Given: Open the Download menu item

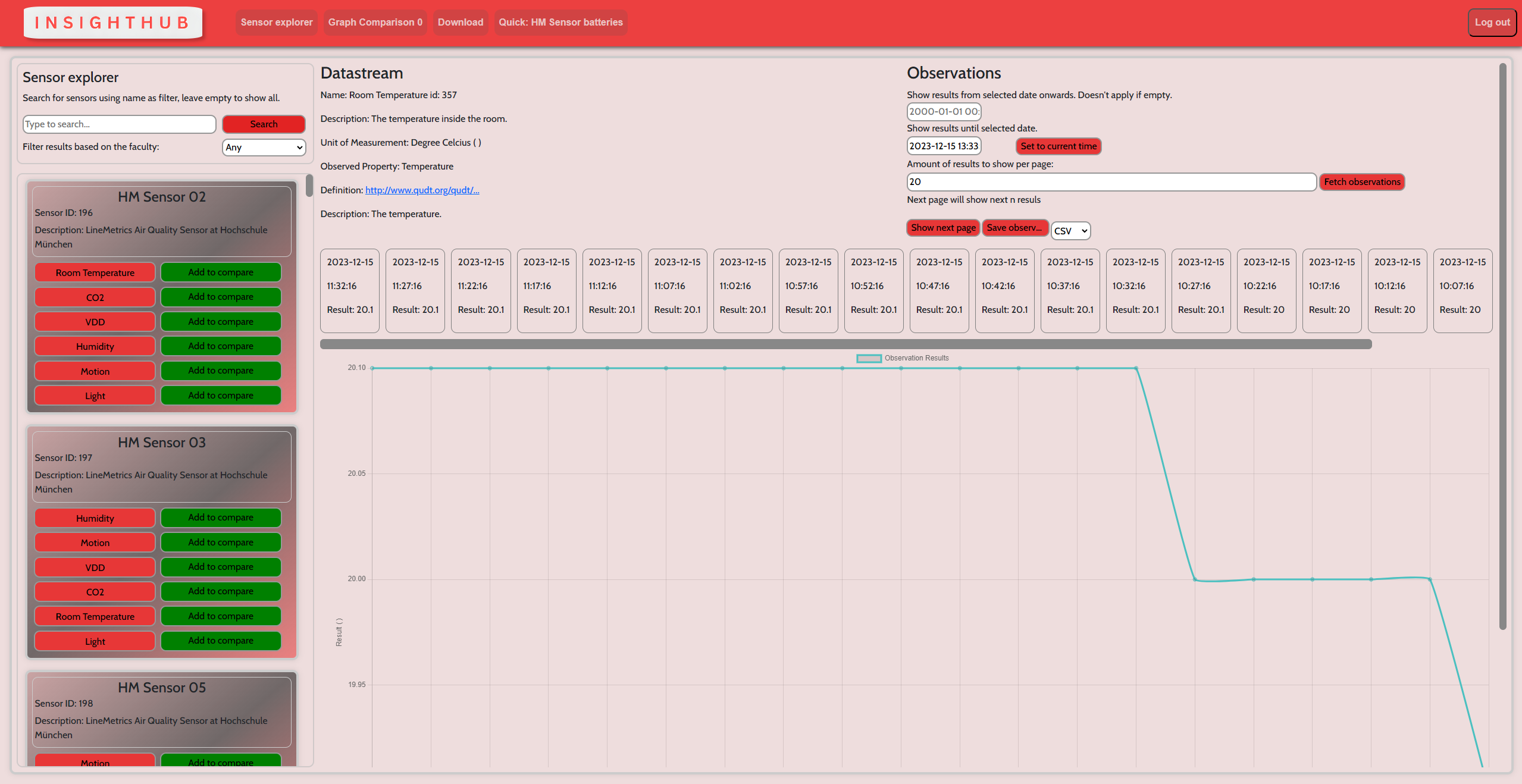Looking at the screenshot, I should click(x=460, y=23).
